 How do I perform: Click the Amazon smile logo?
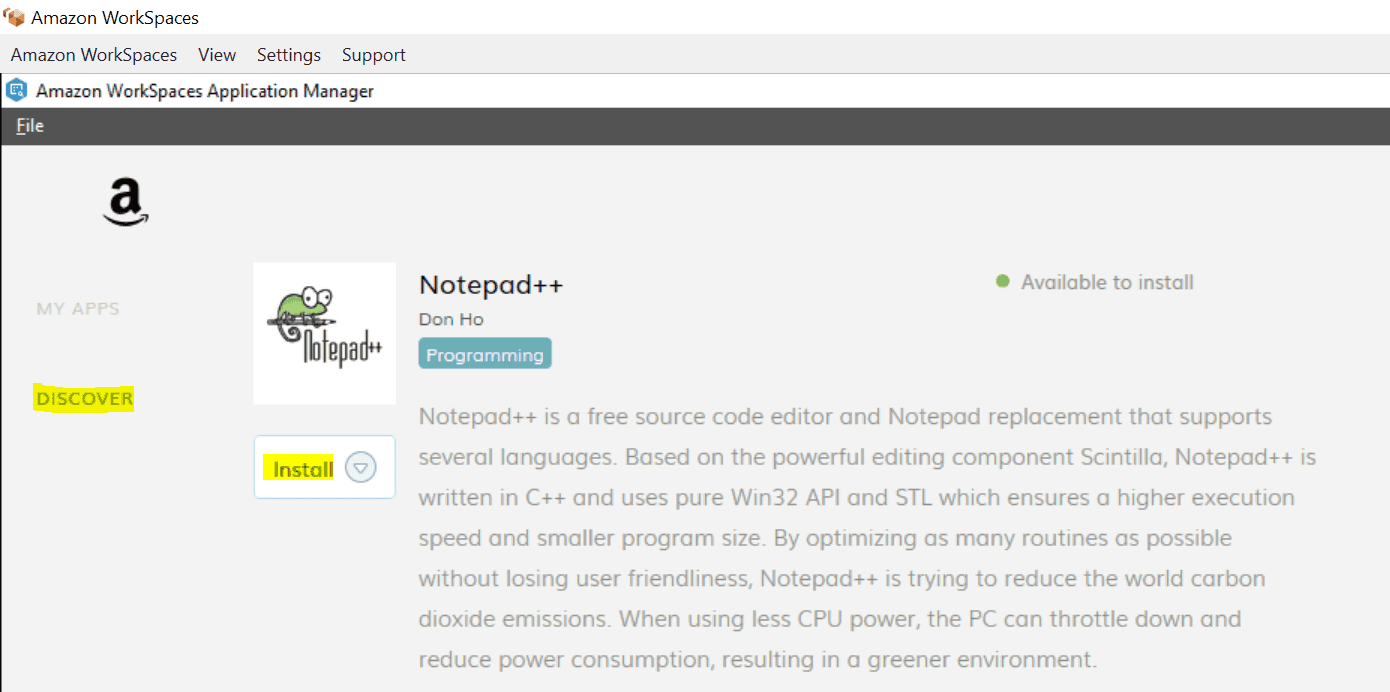coord(126,202)
